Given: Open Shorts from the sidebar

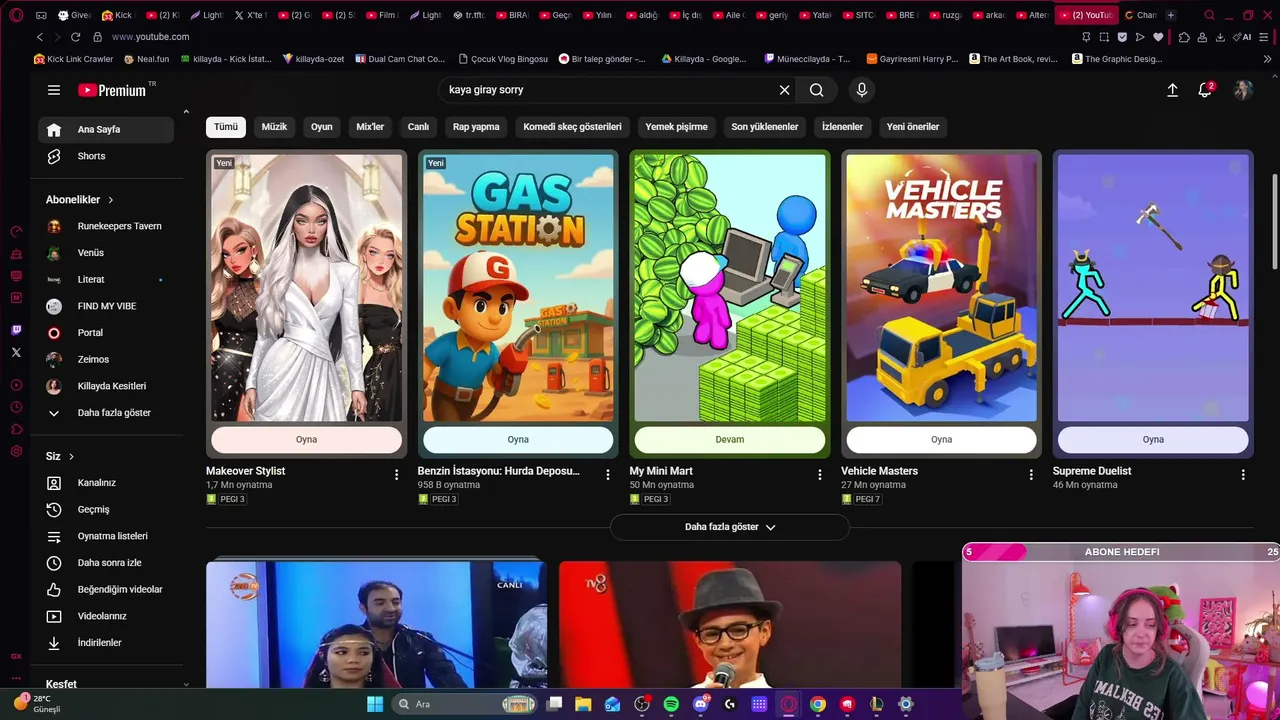Looking at the screenshot, I should pos(107,156).
